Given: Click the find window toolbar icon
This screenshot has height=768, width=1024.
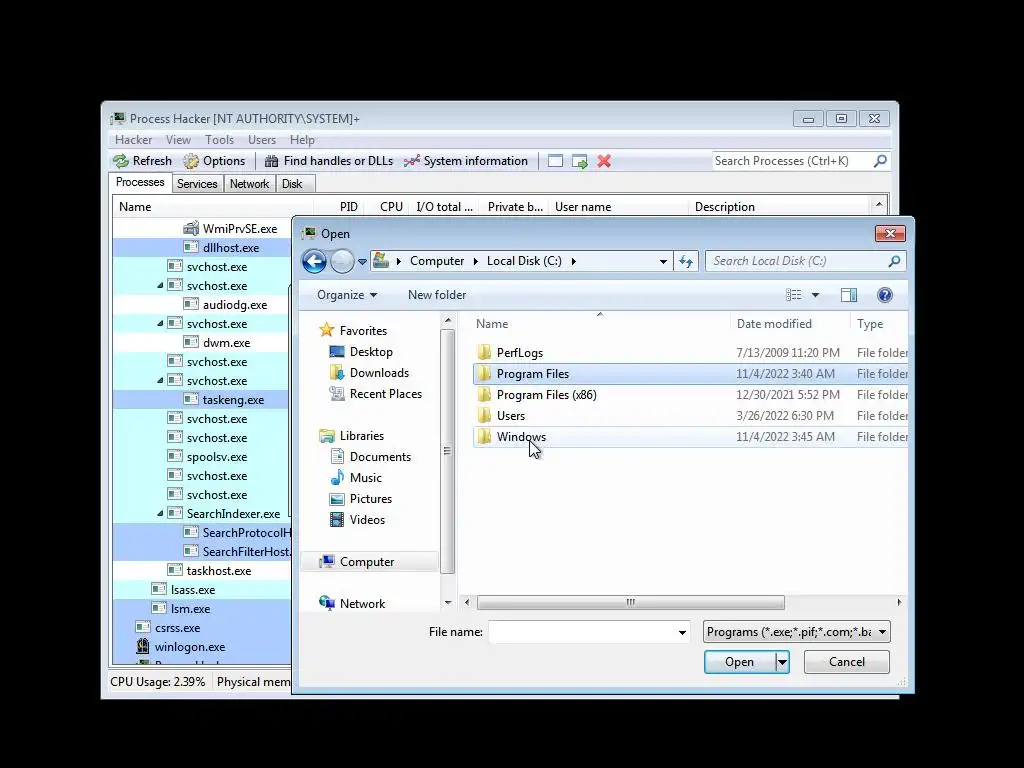Looking at the screenshot, I should [555, 161].
